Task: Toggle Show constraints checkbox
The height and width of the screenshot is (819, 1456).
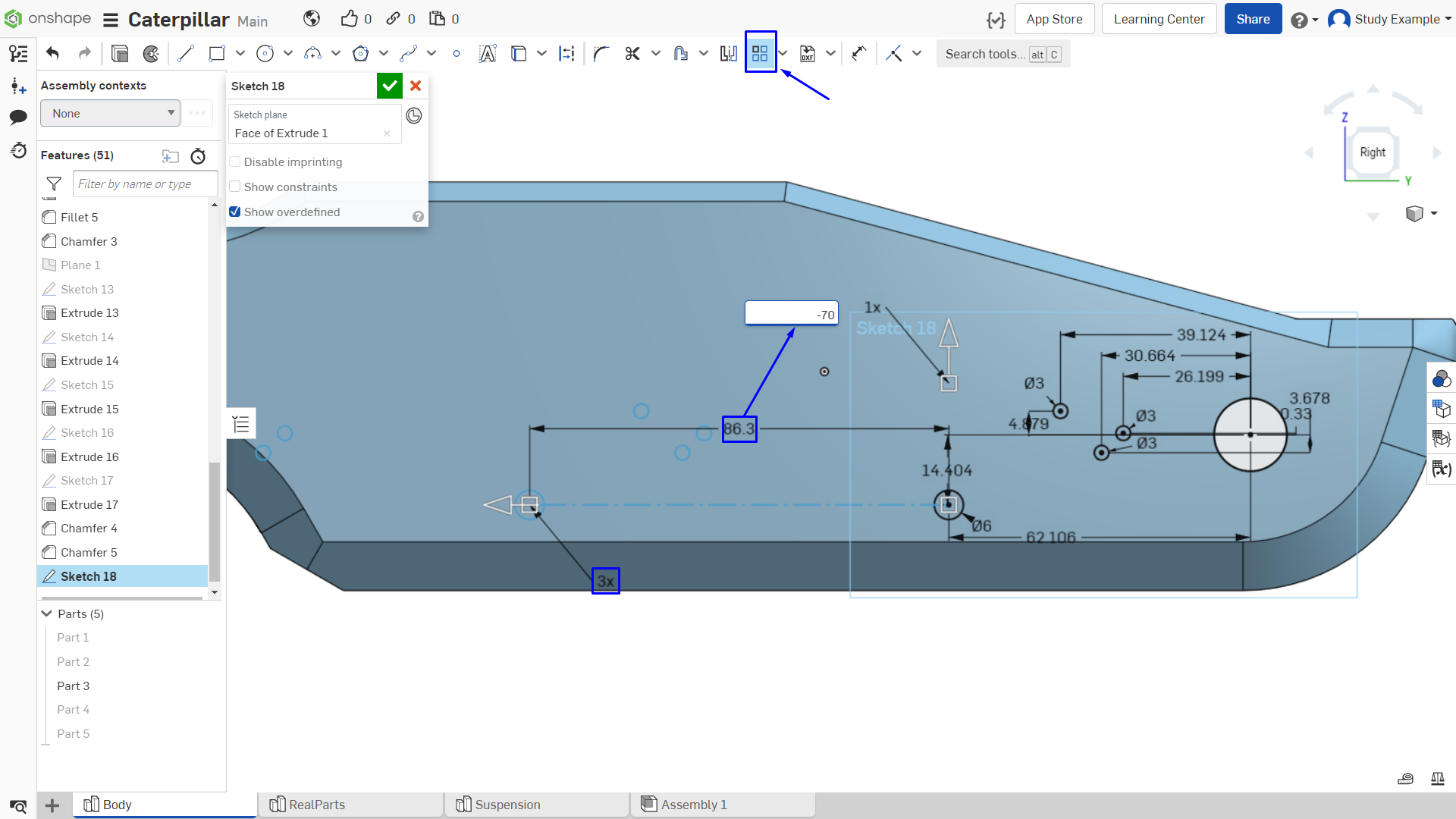Action: pos(235,187)
